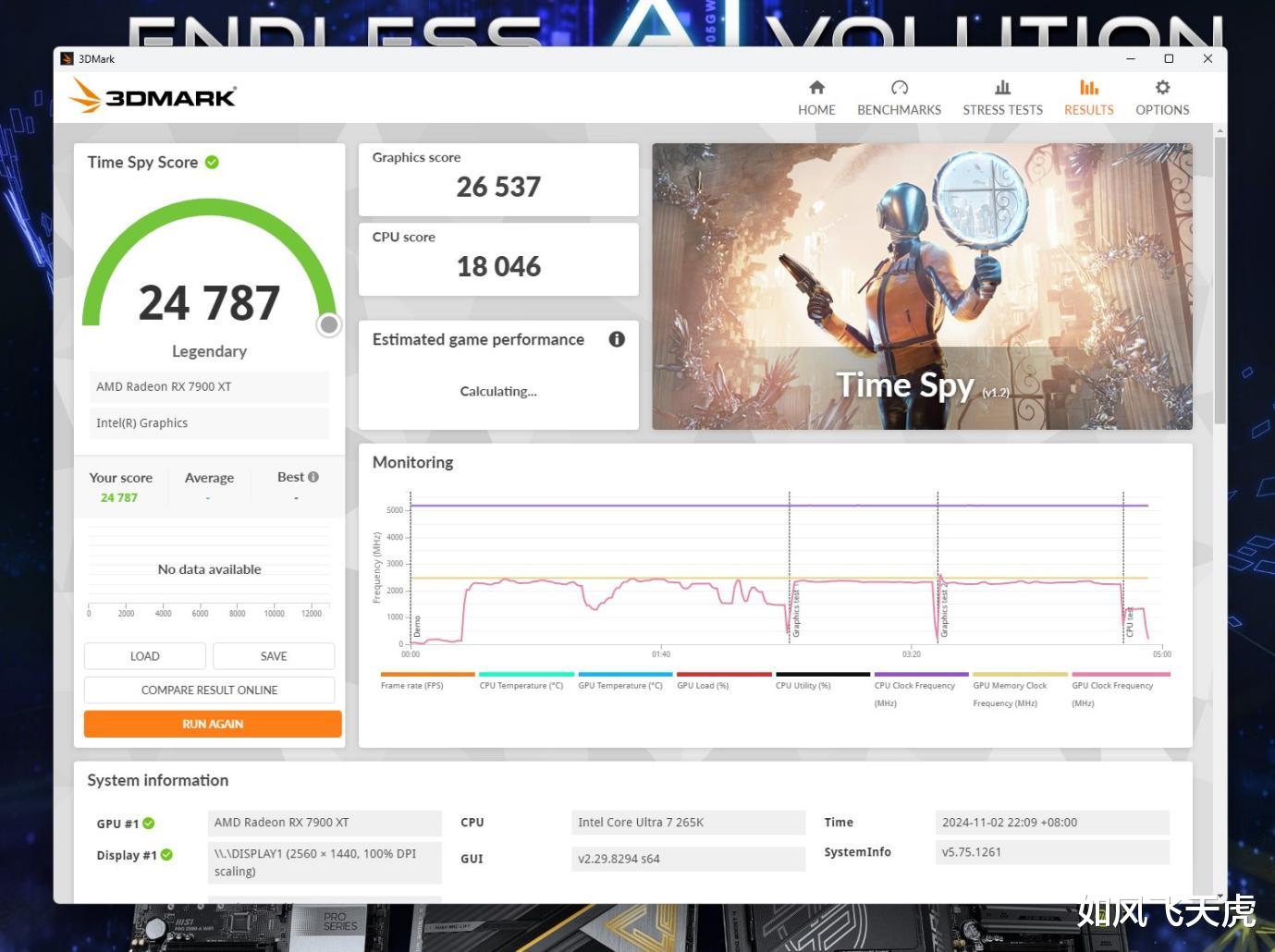This screenshot has width=1275, height=952.
Task: Click the Results chart icon
Action: pyautogui.click(x=1089, y=88)
